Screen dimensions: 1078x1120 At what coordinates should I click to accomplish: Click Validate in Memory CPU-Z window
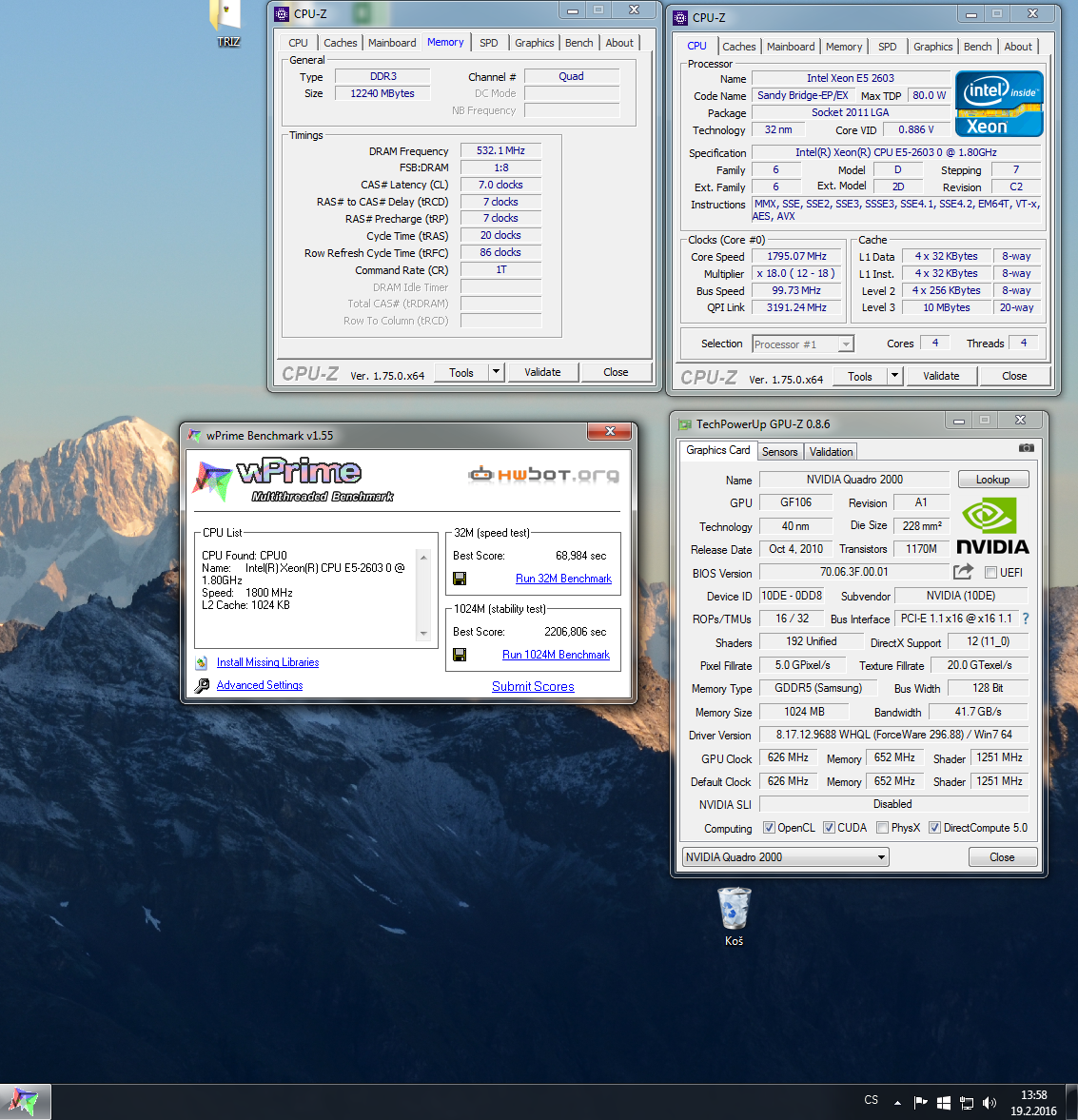coord(543,372)
